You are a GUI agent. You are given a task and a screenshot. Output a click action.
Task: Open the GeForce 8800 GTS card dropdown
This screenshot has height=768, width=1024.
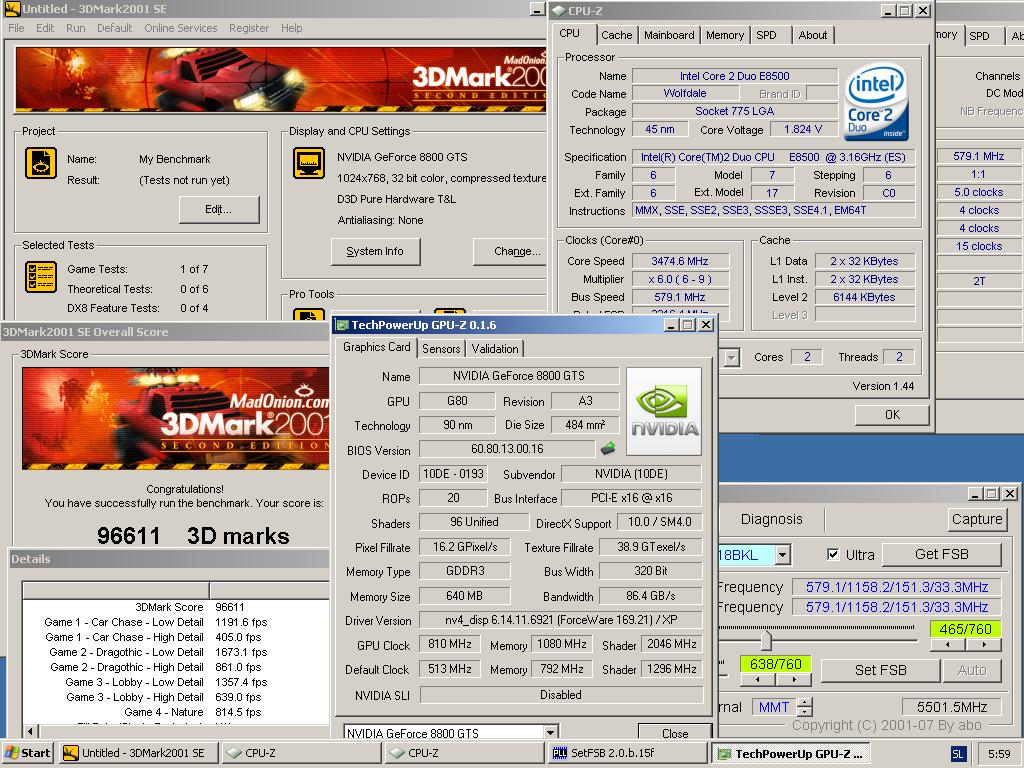(x=551, y=733)
